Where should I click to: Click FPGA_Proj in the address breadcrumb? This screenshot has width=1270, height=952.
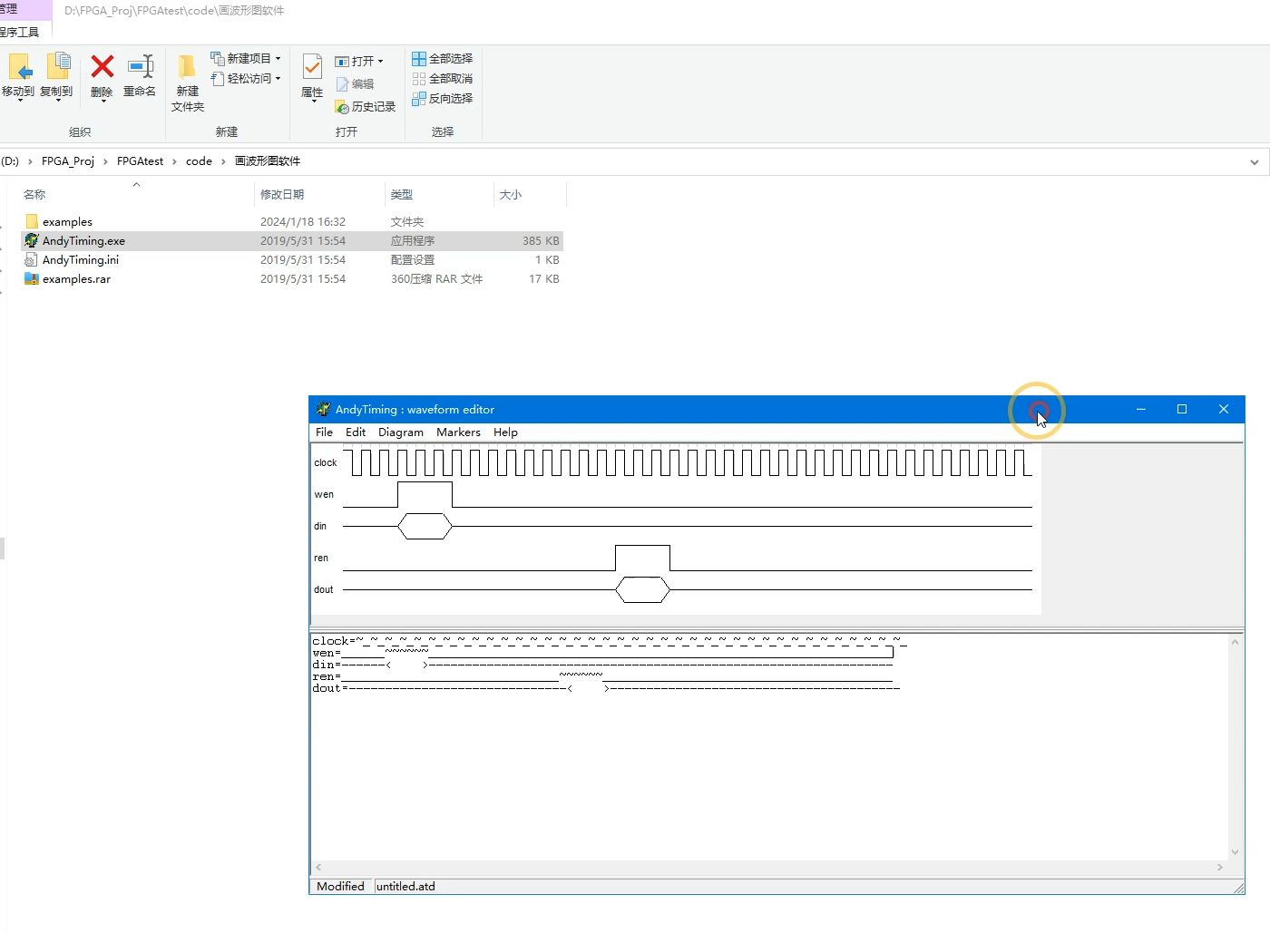(x=68, y=161)
